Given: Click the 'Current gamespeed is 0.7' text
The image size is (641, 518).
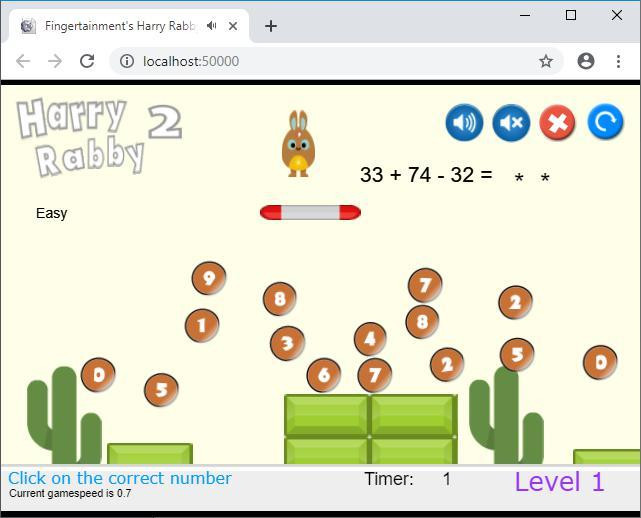Looking at the screenshot, I should coord(70,493).
